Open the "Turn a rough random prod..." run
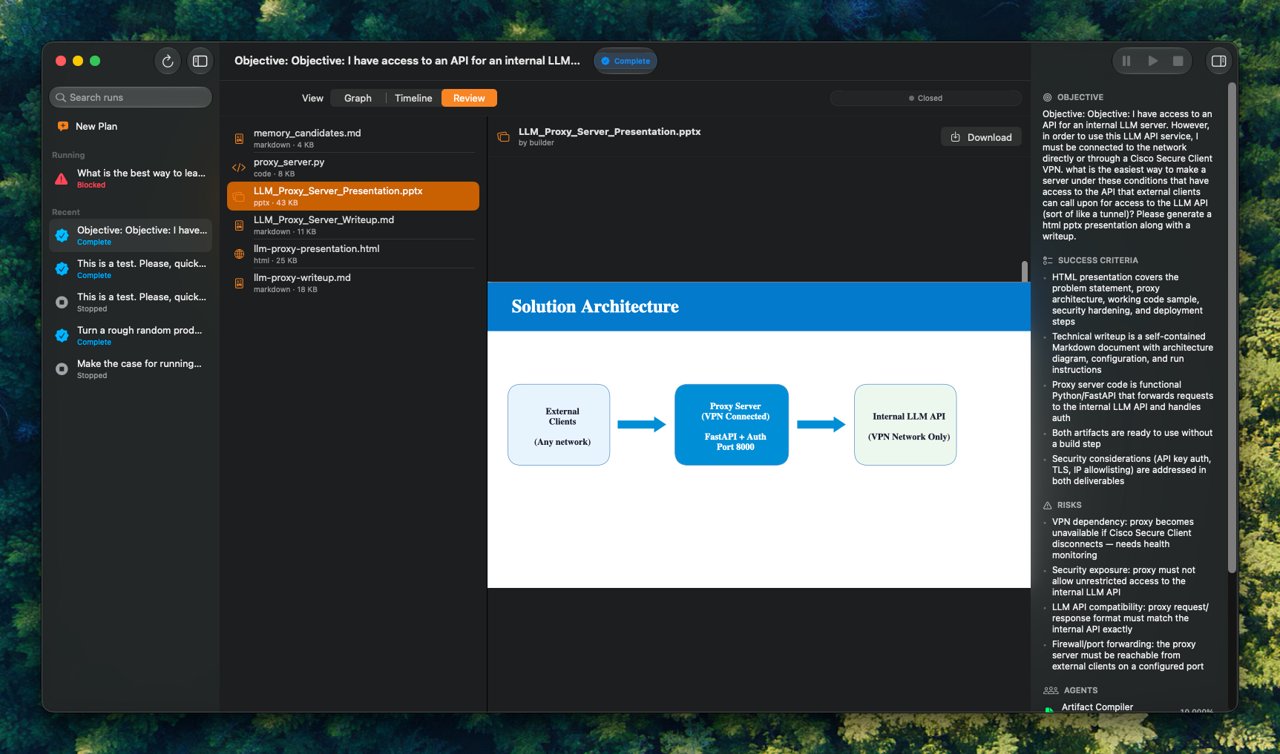The width and height of the screenshot is (1280, 754). pyautogui.click(x=131, y=335)
